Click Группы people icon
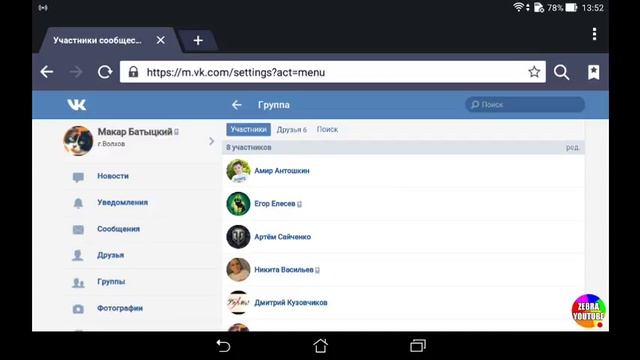The height and width of the screenshot is (360, 640). pos(78,282)
